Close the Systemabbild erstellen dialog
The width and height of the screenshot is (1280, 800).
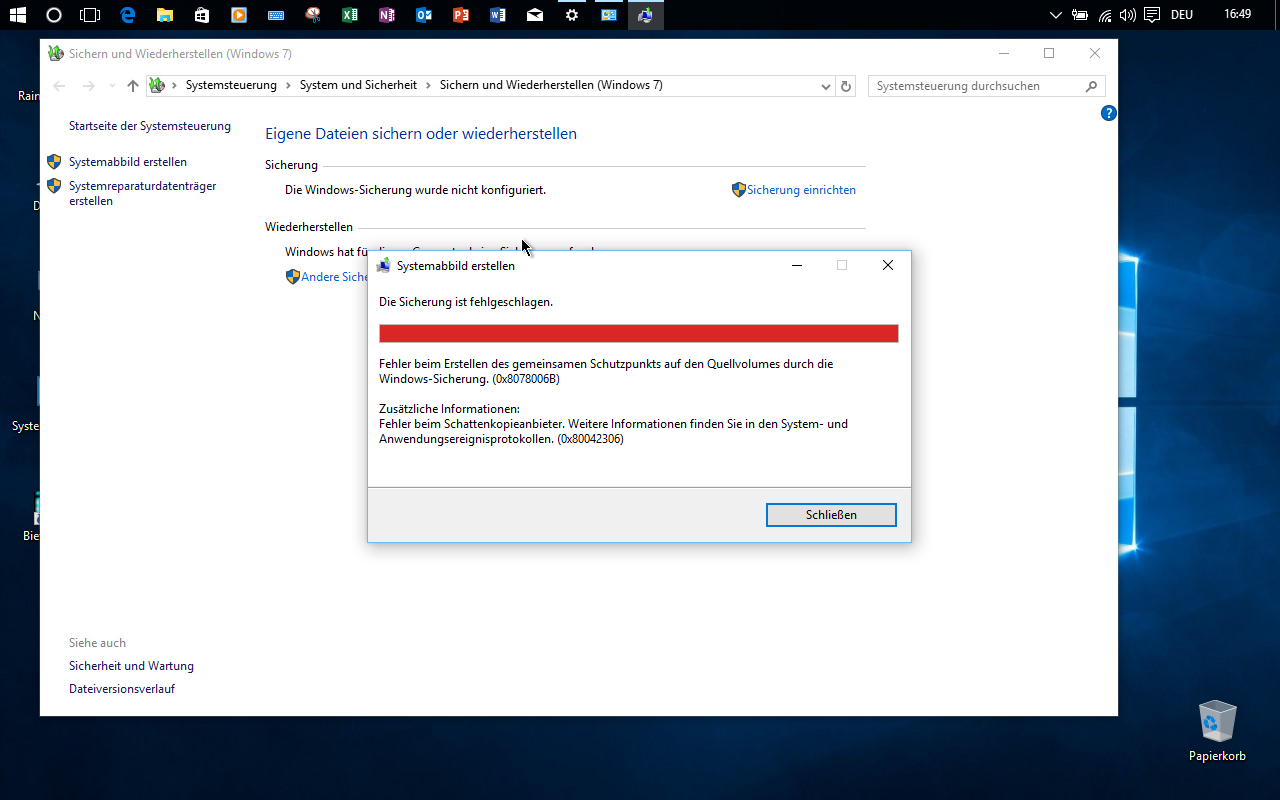click(x=888, y=265)
